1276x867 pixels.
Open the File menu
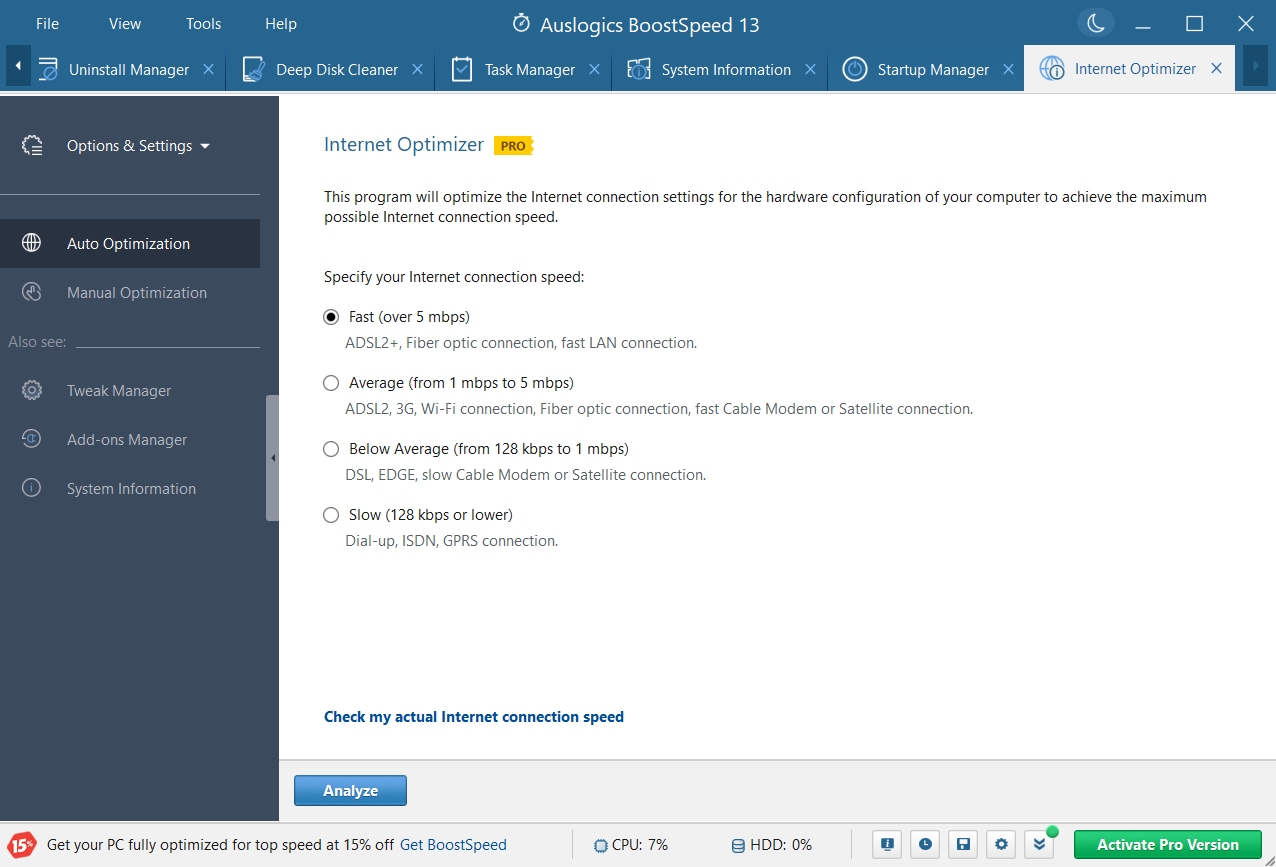pyautogui.click(x=47, y=23)
